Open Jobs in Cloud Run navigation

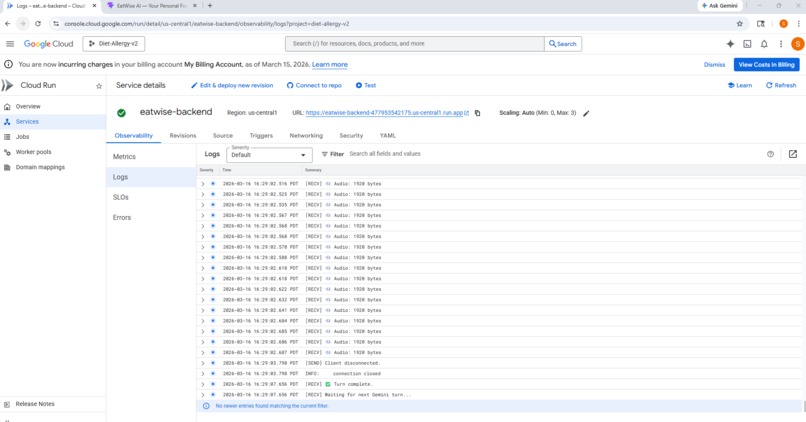(x=22, y=137)
